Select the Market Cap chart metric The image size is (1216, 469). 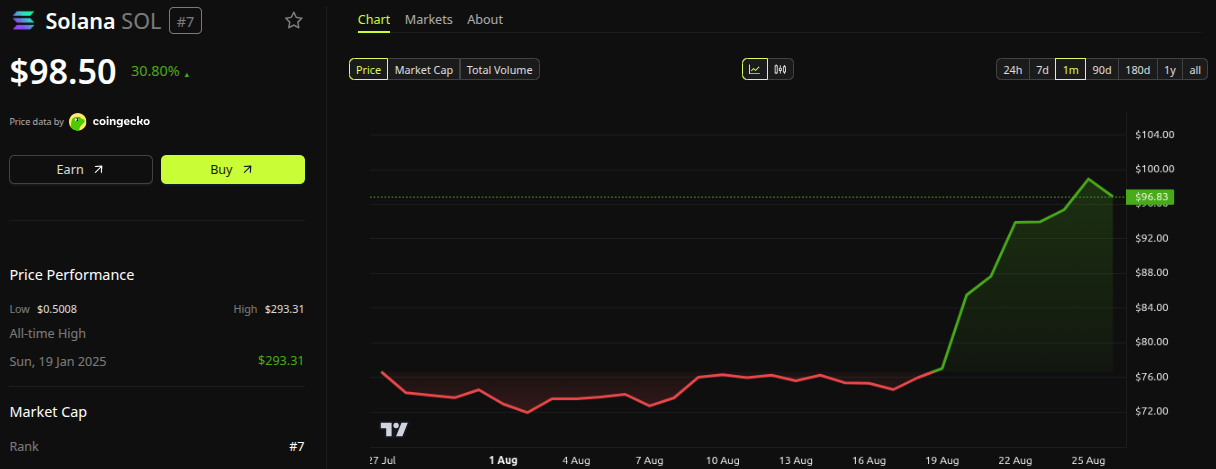pos(424,69)
